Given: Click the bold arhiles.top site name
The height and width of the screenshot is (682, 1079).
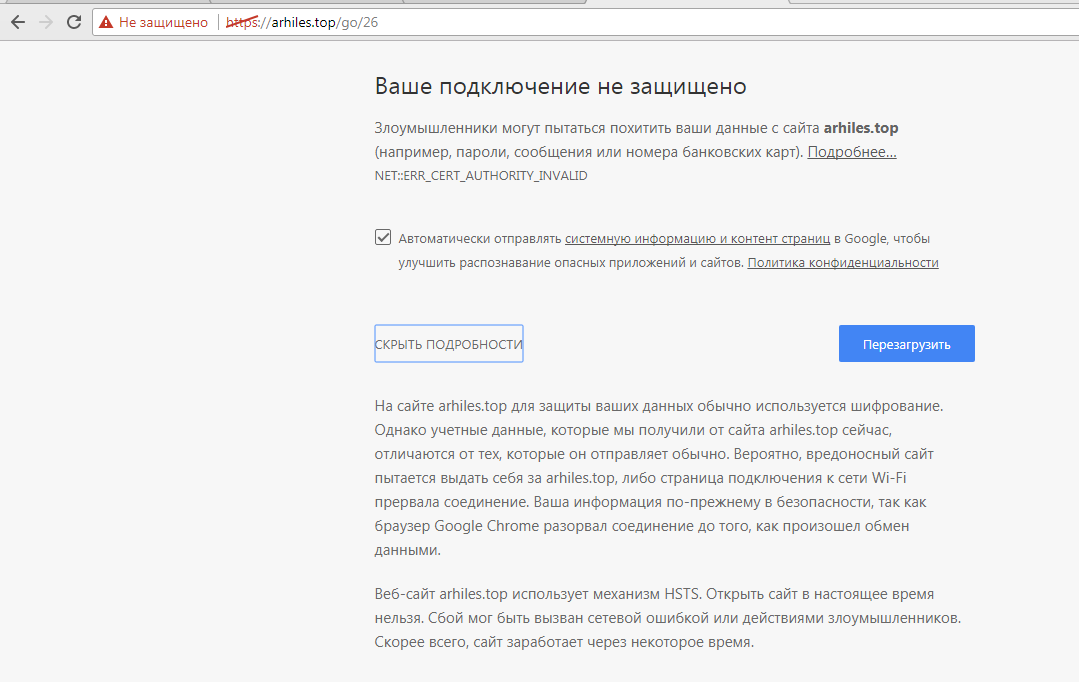Looking at the screenshot, I should 868,128.
